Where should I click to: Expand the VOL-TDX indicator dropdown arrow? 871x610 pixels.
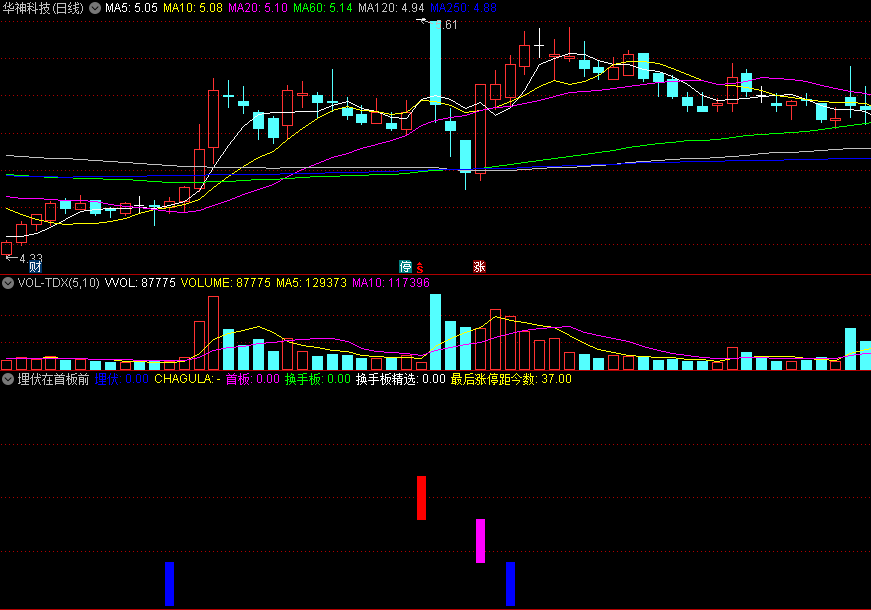click(x=8, y=283)
